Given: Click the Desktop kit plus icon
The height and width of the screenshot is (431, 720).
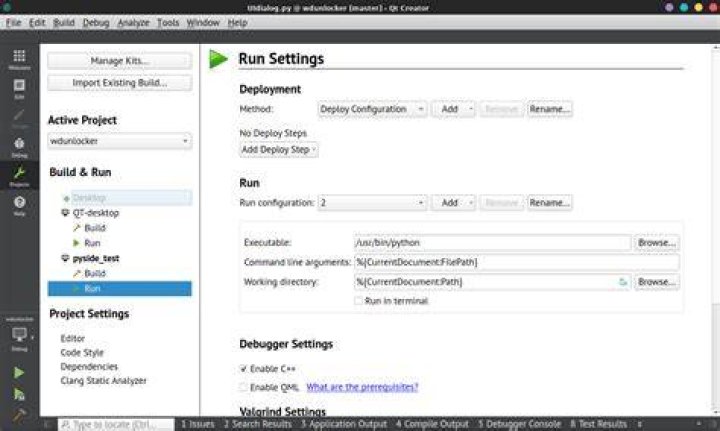Looking at the screenshot, I should pos(66,198).
